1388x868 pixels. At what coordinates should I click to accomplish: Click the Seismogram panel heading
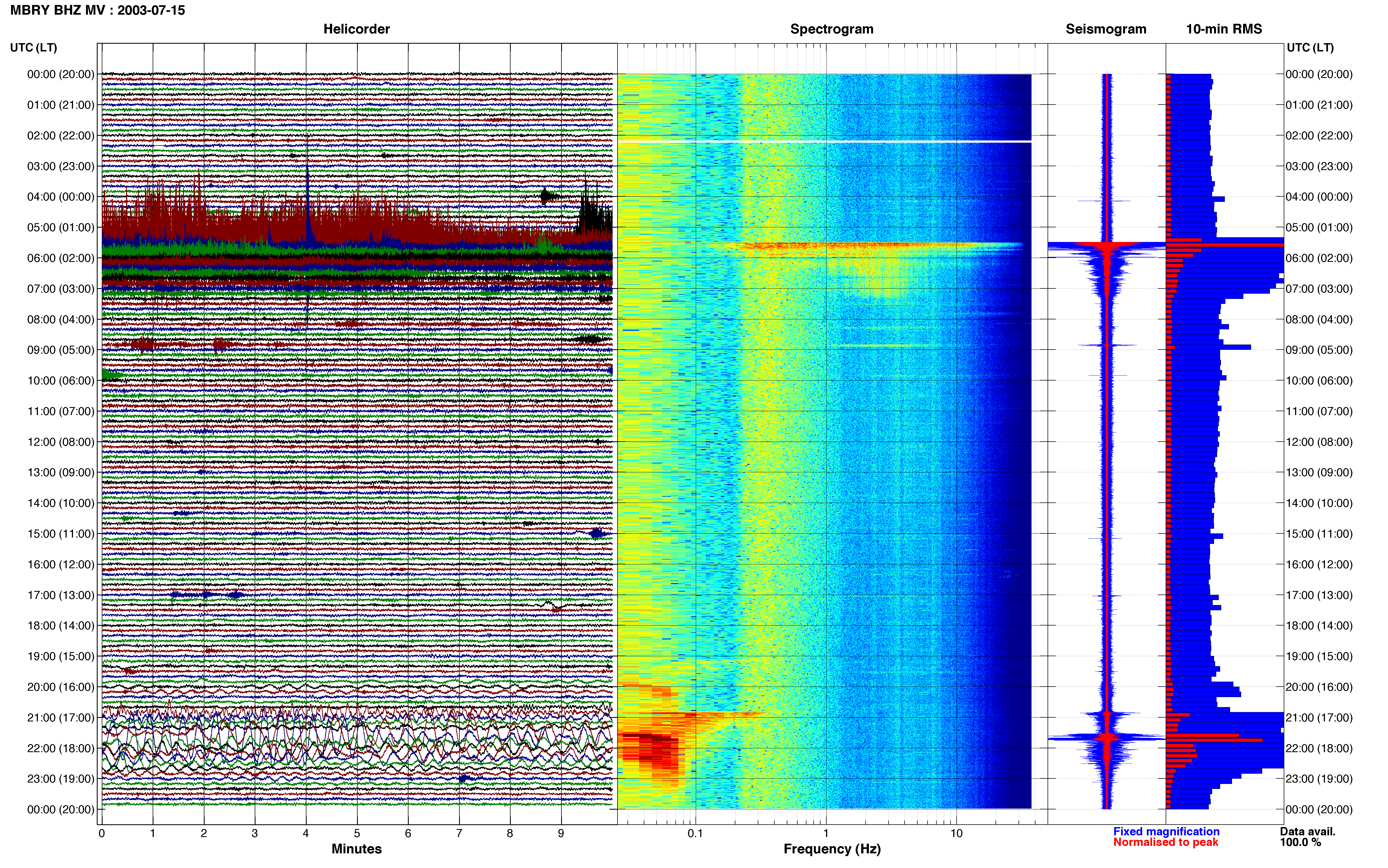1106,29
